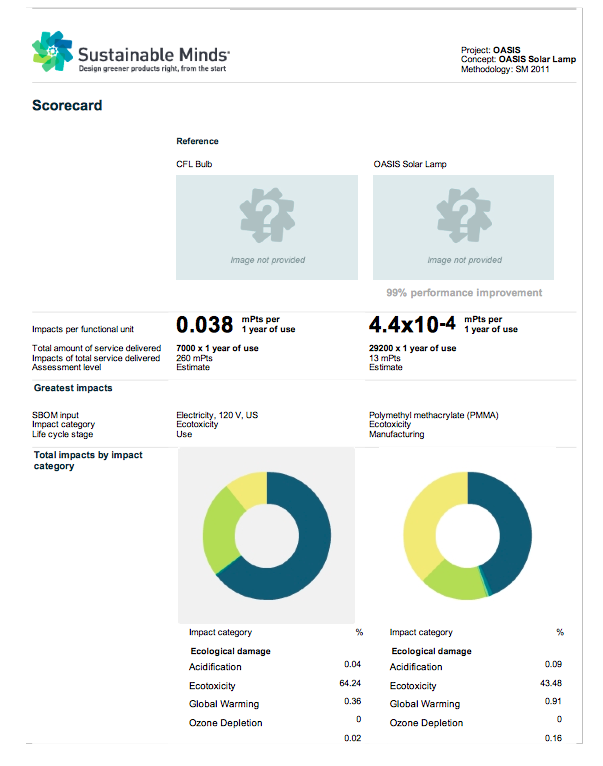Select 'Methodology: SM 2011' text
This screenshot has width=603, height=766.
click(x=505, y=69)
